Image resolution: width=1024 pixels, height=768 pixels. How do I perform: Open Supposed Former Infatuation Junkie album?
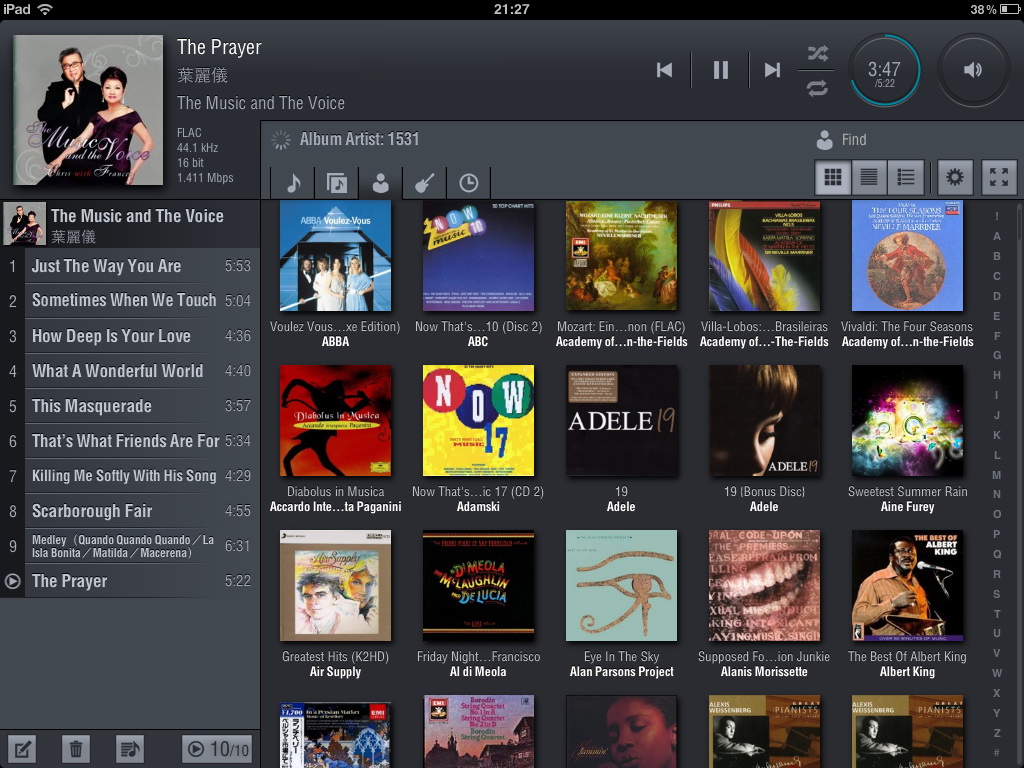pos(764,586)
